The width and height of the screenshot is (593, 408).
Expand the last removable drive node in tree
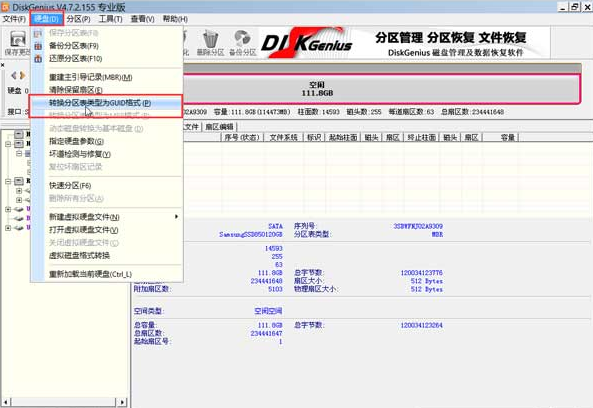click(x=8, y=228)
